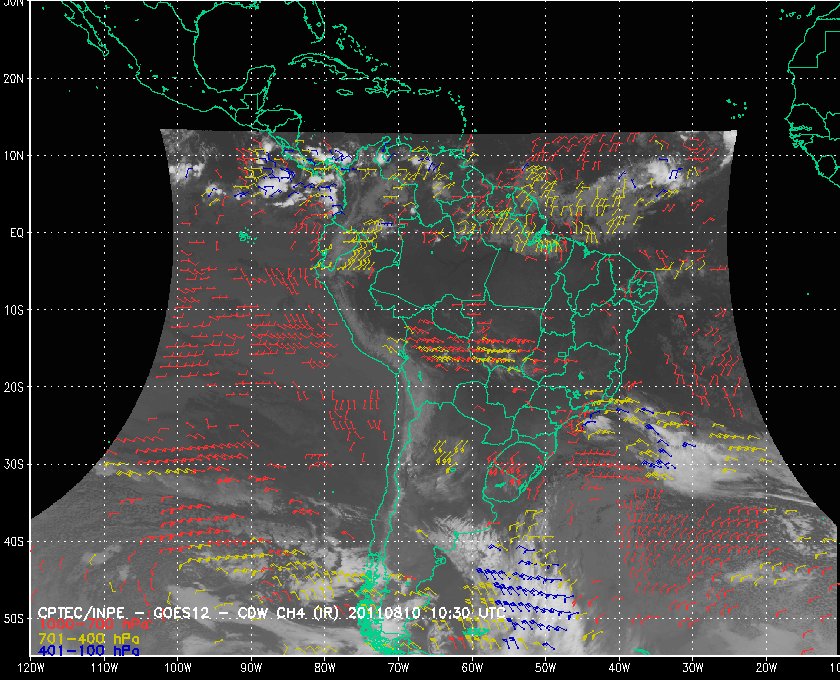The width and height of the screenshot is (840, 680).
Task: Click the 110W longitude label
Action: pos(104,668)
